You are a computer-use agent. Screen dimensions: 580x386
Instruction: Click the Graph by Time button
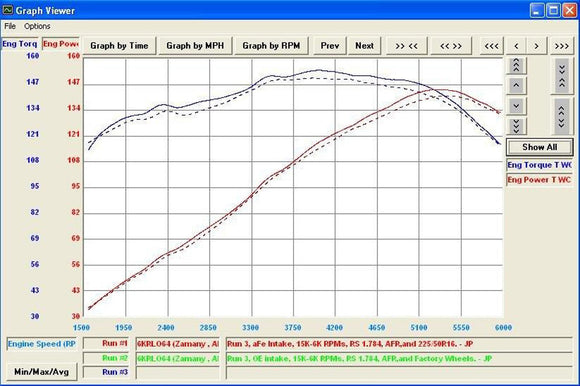[x=119, y=46]
